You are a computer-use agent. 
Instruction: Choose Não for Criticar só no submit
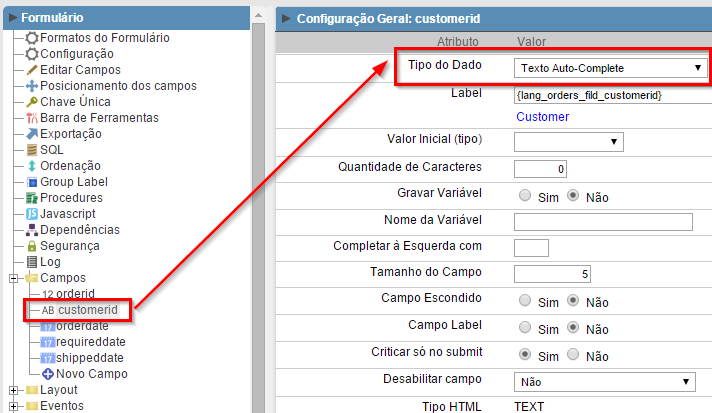click(573, 354)
